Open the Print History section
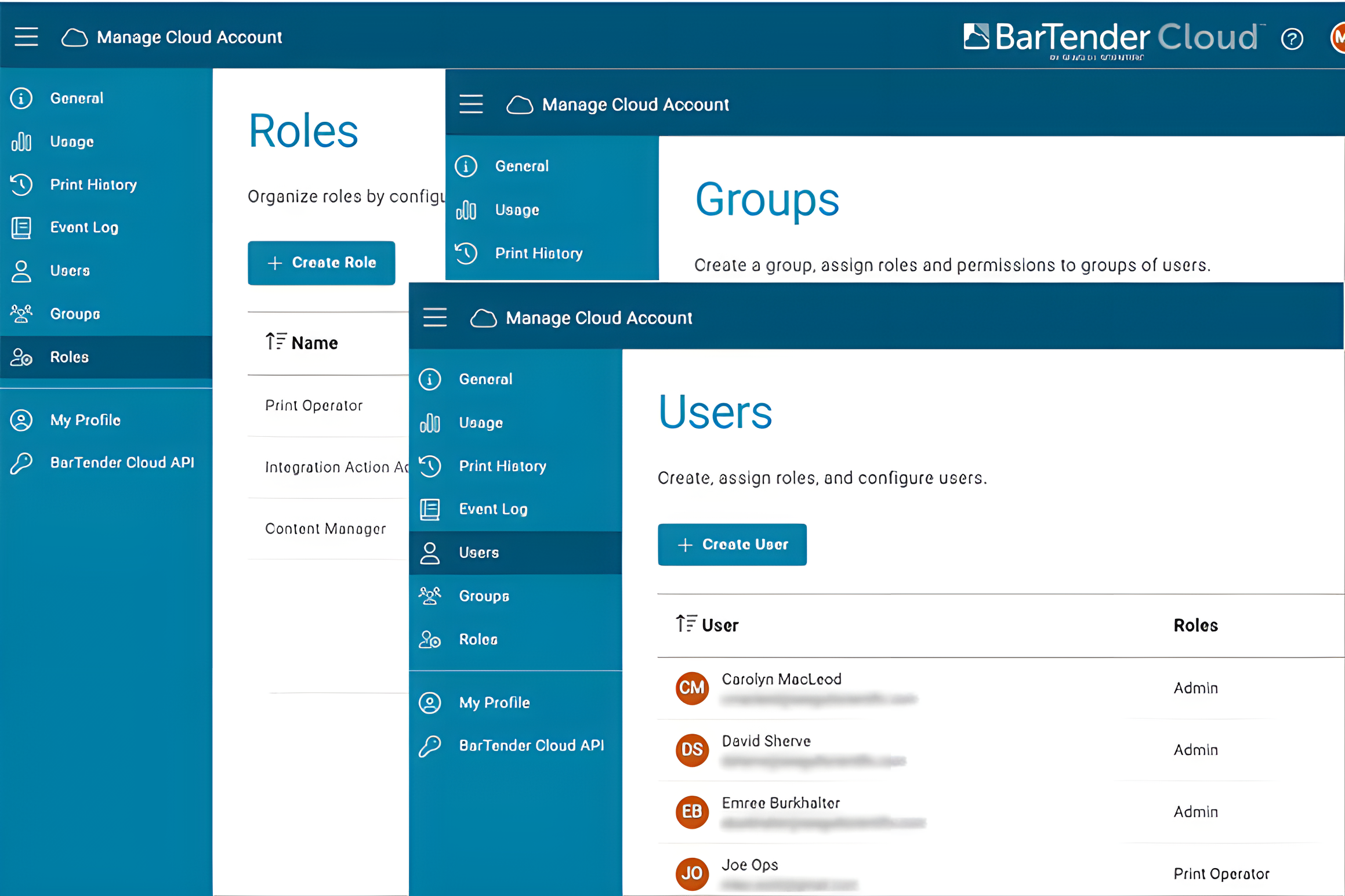 click(93, 184)
